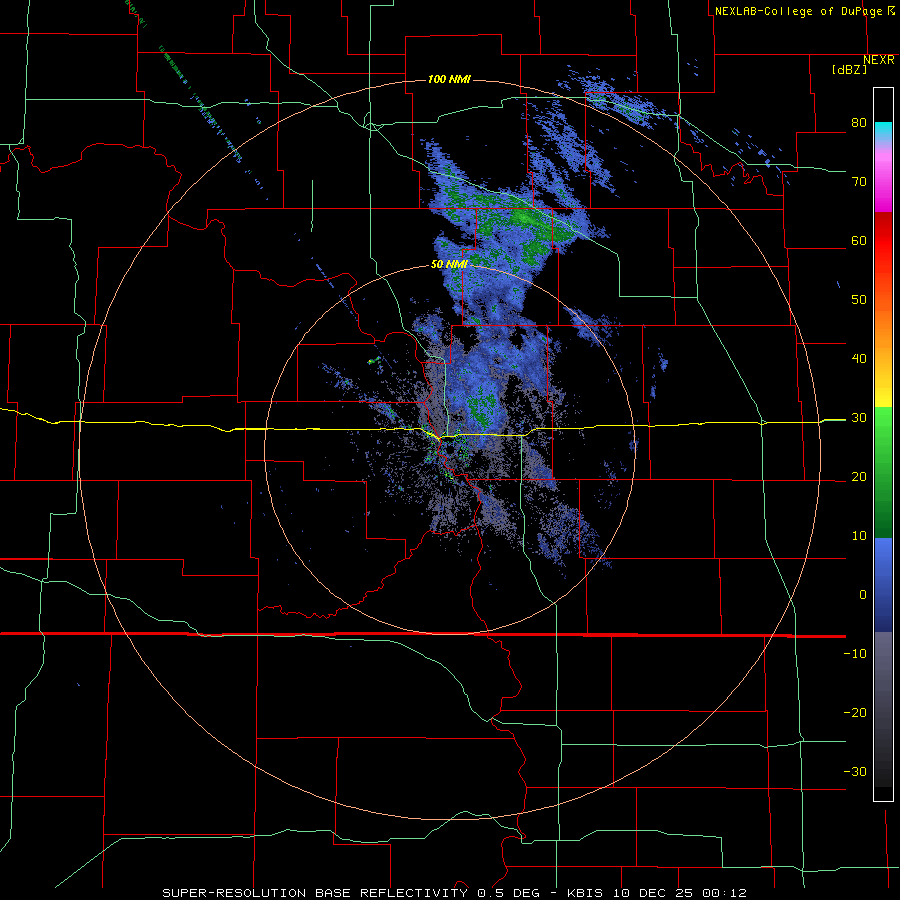900x900 pixels.
Task: Click the 80 value on the dBZ scale
Action: [859, 123]
